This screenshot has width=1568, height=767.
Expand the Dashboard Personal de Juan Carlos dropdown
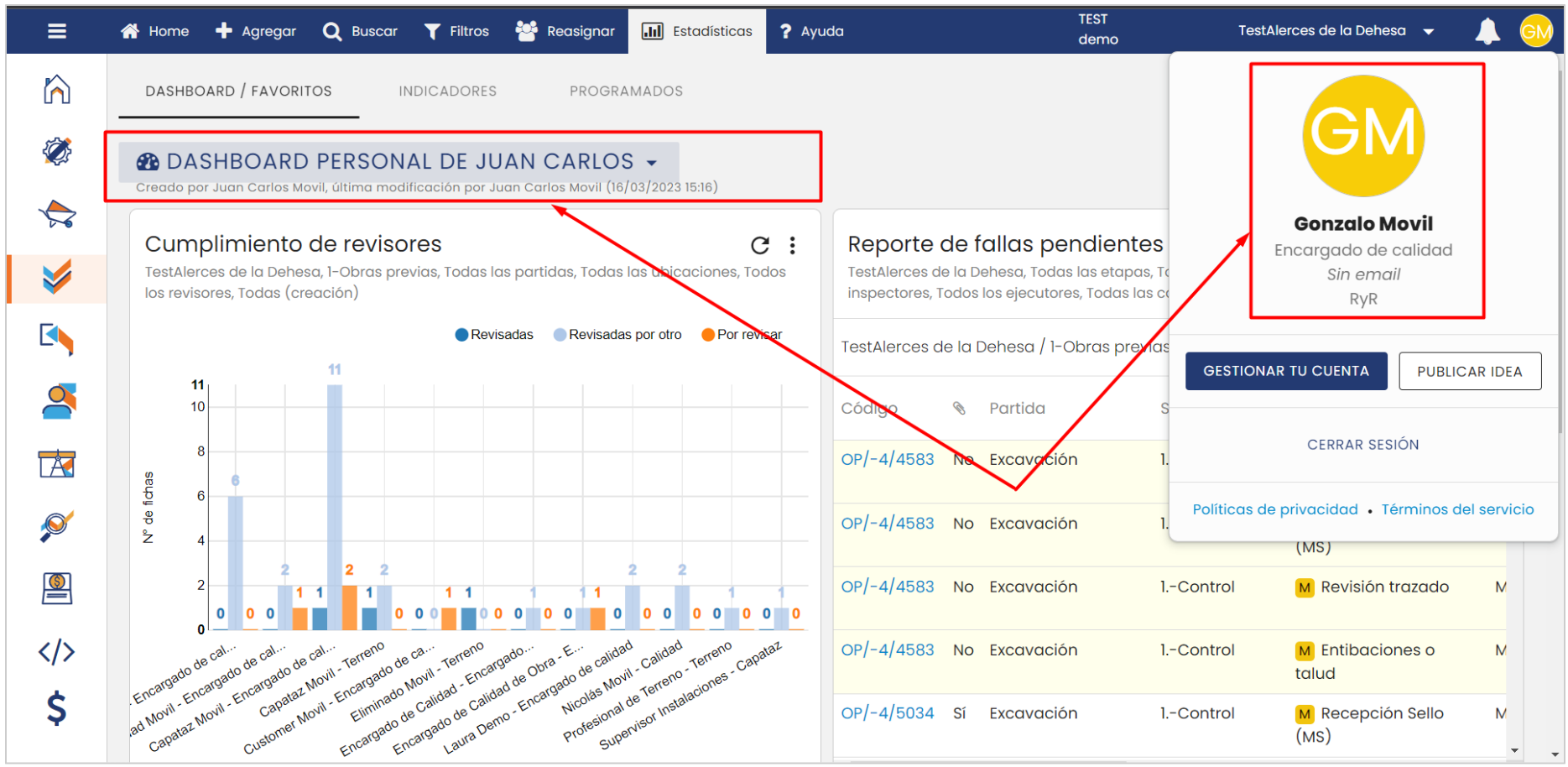pyautogui.click(x=651, y=162)
